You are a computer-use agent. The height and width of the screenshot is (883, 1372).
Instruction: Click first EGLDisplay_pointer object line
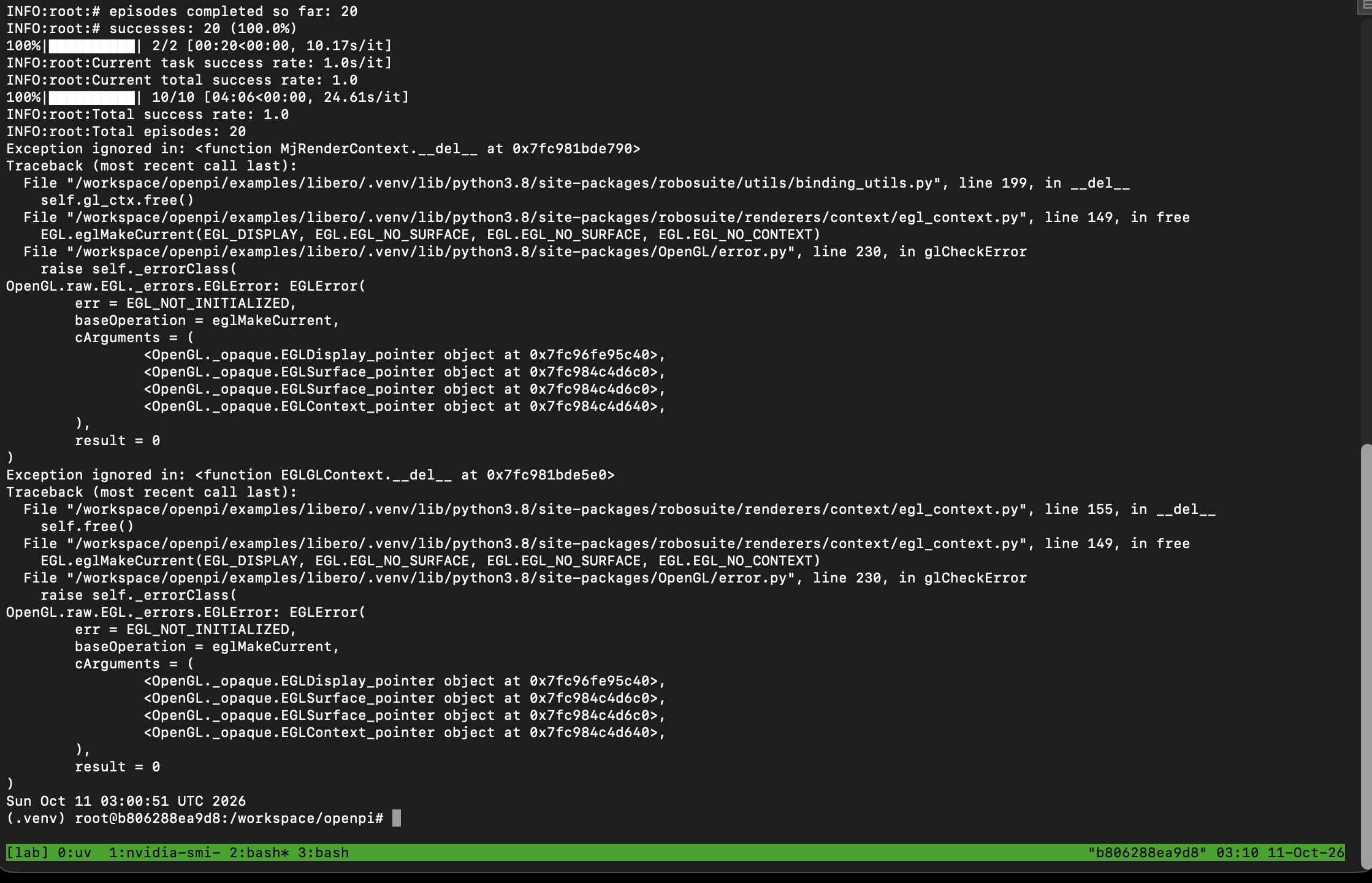pos(405,354)
